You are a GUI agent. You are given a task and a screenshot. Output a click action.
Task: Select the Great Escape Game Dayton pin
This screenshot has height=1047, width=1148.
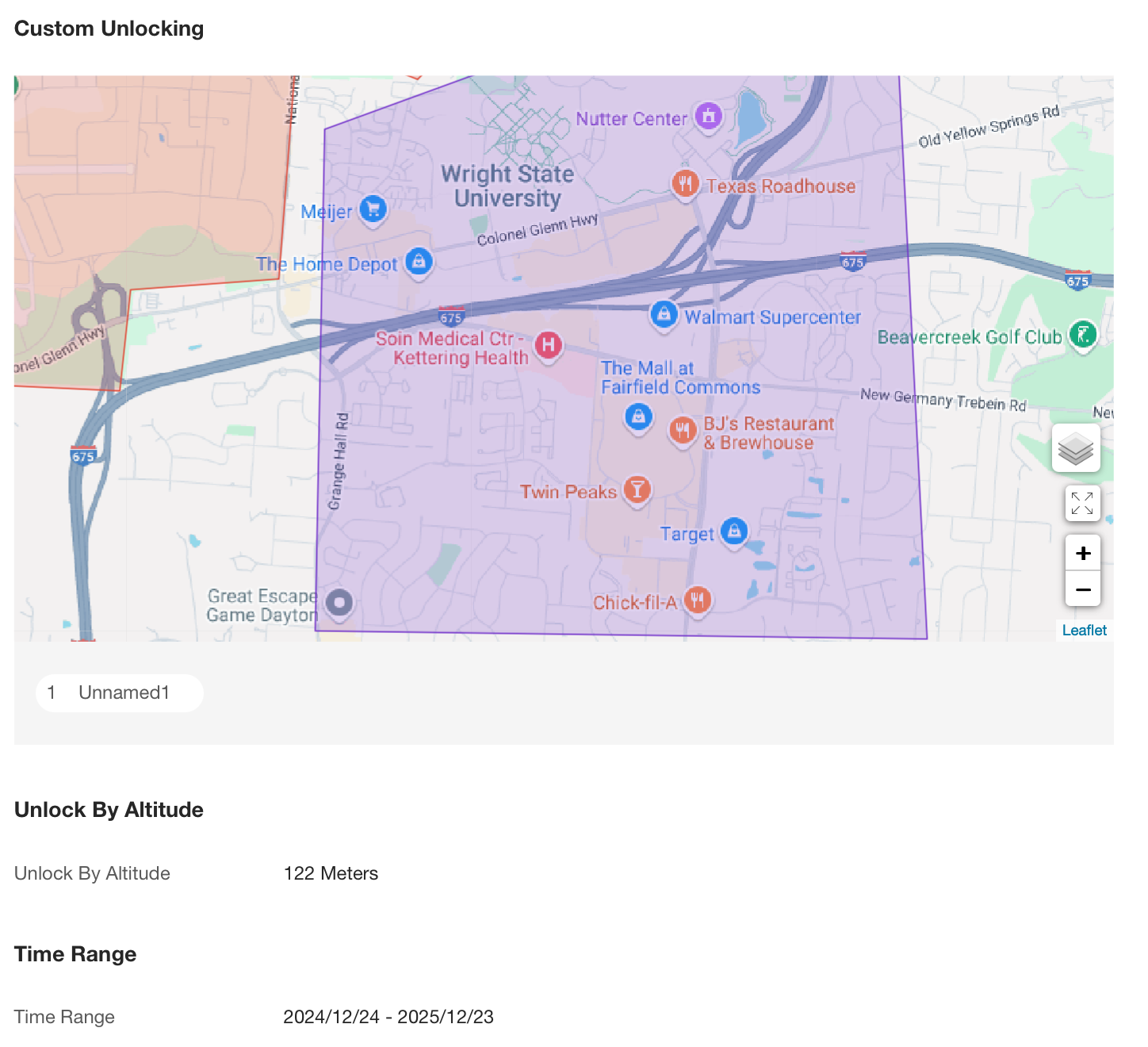339,604
